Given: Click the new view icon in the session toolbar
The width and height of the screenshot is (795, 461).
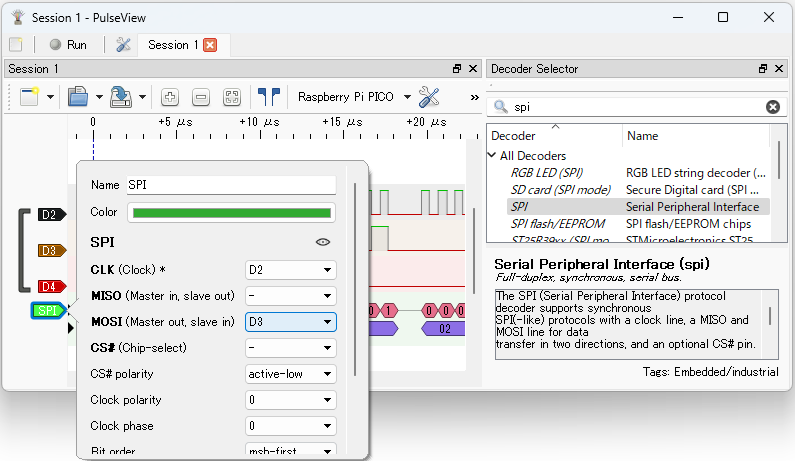Looking at the screenshot, I should [29, 96].
